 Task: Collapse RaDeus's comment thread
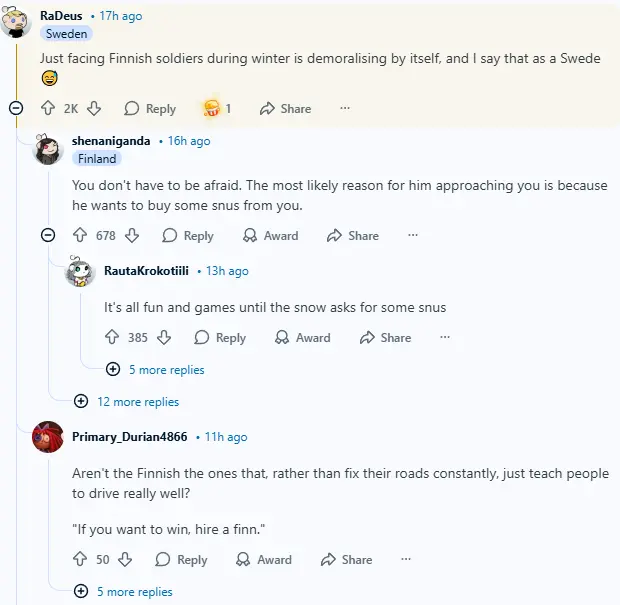click(16, 108)
